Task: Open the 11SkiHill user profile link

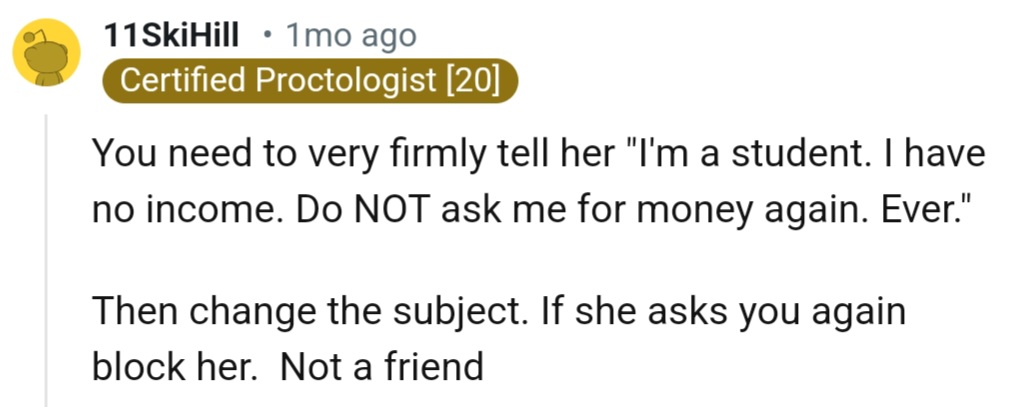Action: pyautogui.click(x=171, y=36)
